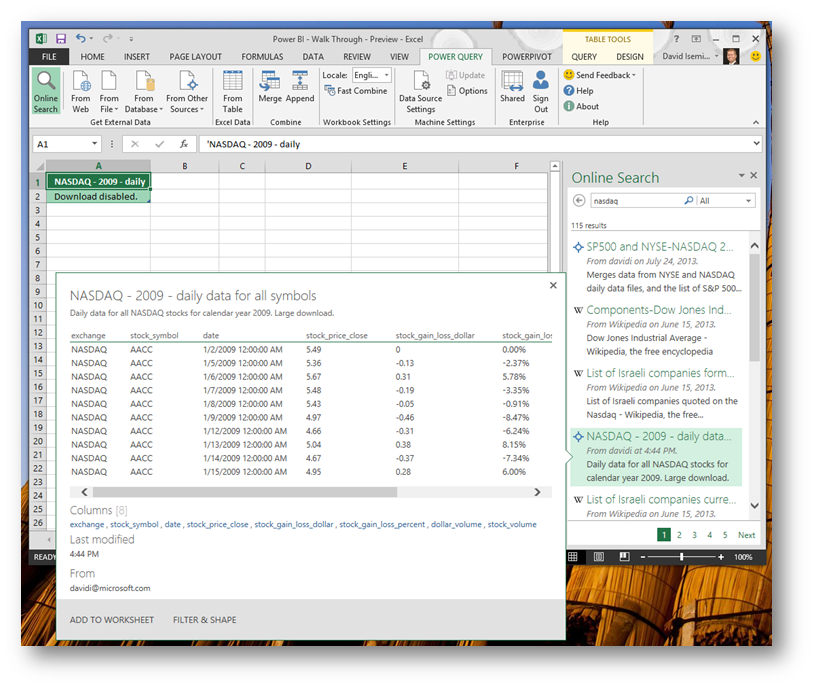Image resolution: width=814 pixels, height=688 pixels.
Task: Go back in Online Search pane
Action: [579, 200]
